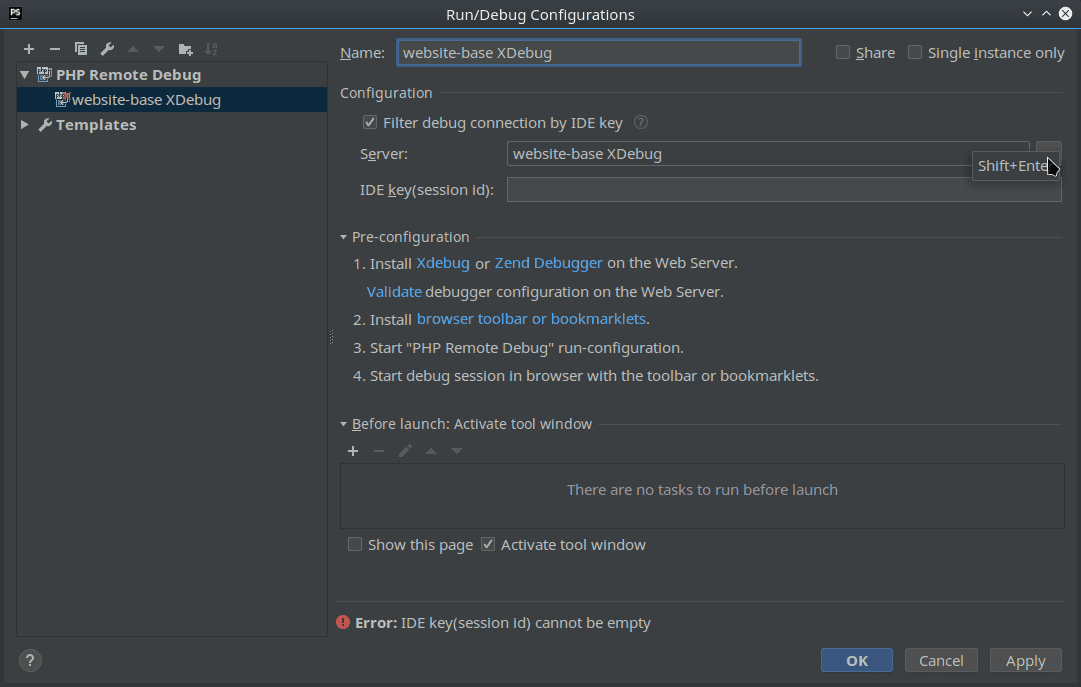Expand the Templates tree node
Image resolution: width=1081 pixels, height=687 pixels.
pyautogui.click(x=25, y=125)
